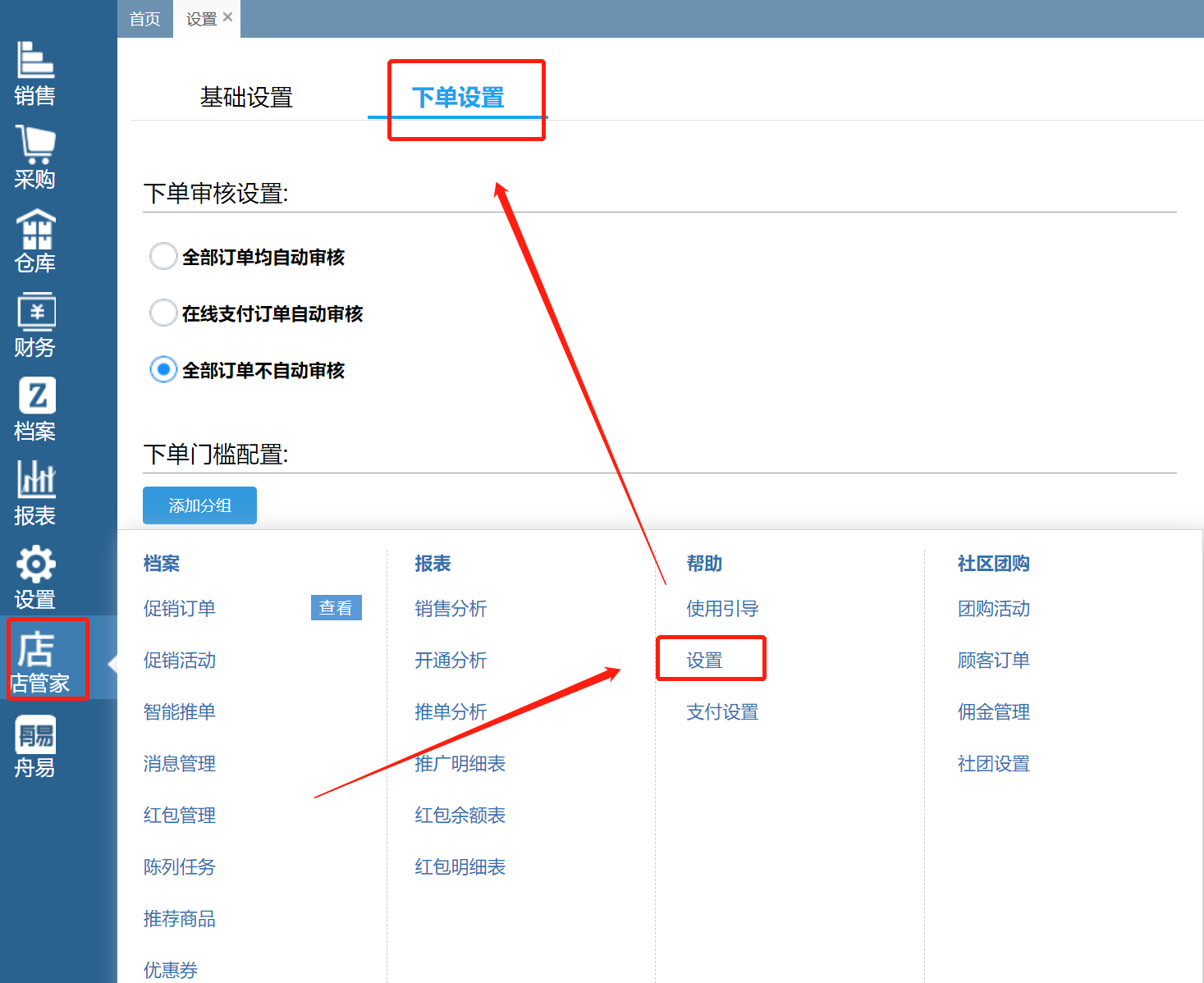
Task: Open 使用引导 under 帮助
Action: 722,609
